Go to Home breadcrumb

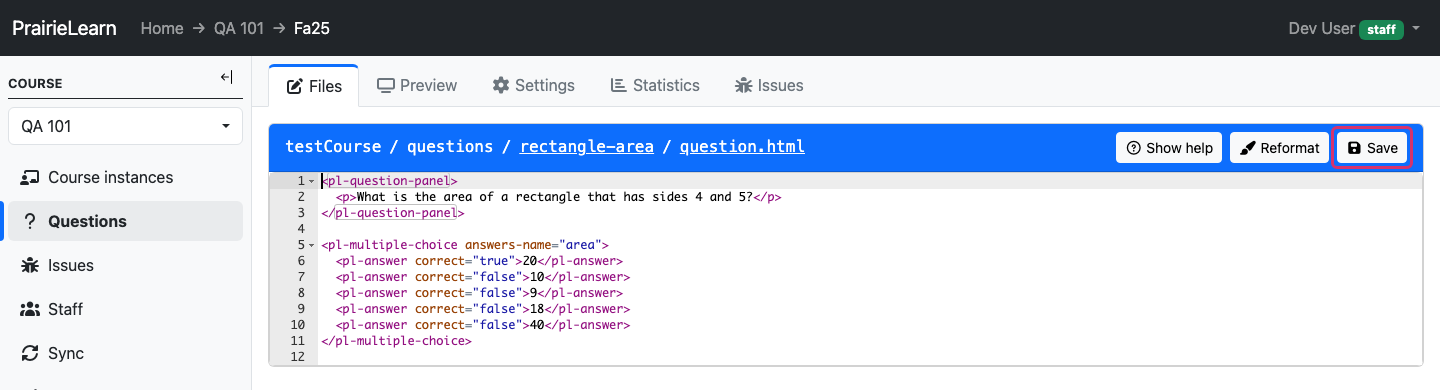[x=162, y=28]
